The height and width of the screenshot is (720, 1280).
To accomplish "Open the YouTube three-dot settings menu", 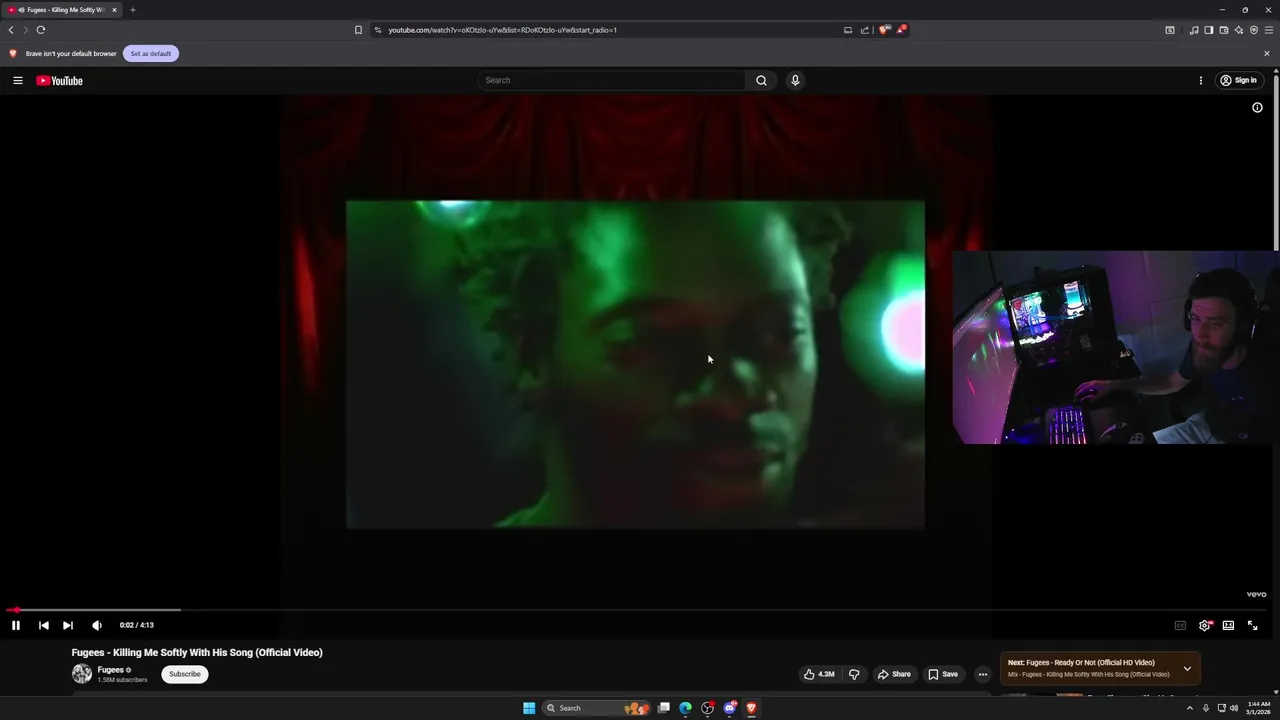I will coord(1201,80).
